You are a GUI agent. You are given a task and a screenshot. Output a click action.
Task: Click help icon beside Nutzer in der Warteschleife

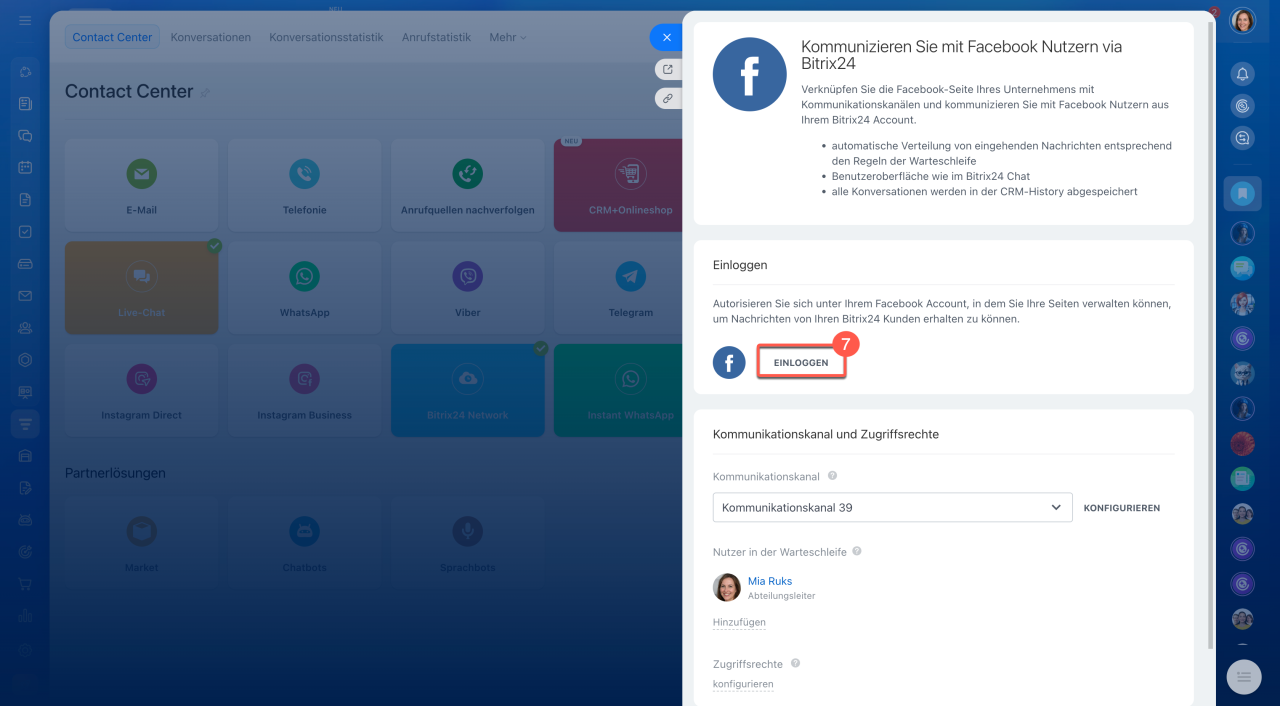click(857, 551)
